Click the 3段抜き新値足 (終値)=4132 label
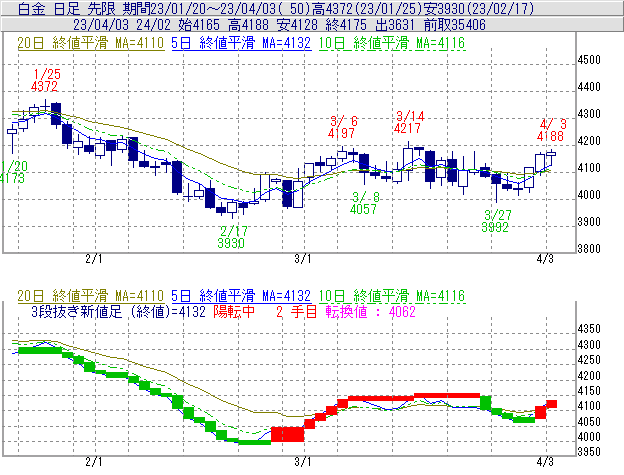The width and height of the screenshot is (624, 475). coord(119,311)
